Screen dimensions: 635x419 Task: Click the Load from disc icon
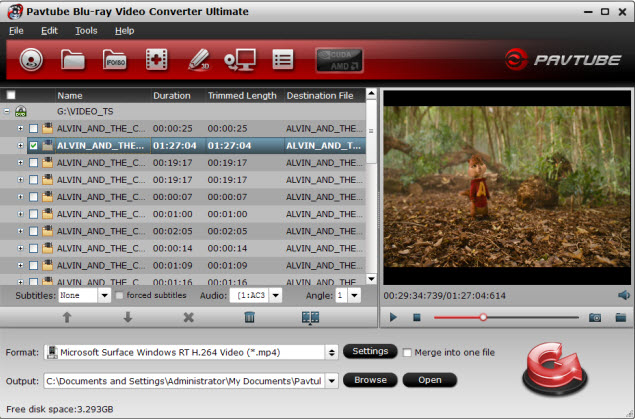point(31,60)
